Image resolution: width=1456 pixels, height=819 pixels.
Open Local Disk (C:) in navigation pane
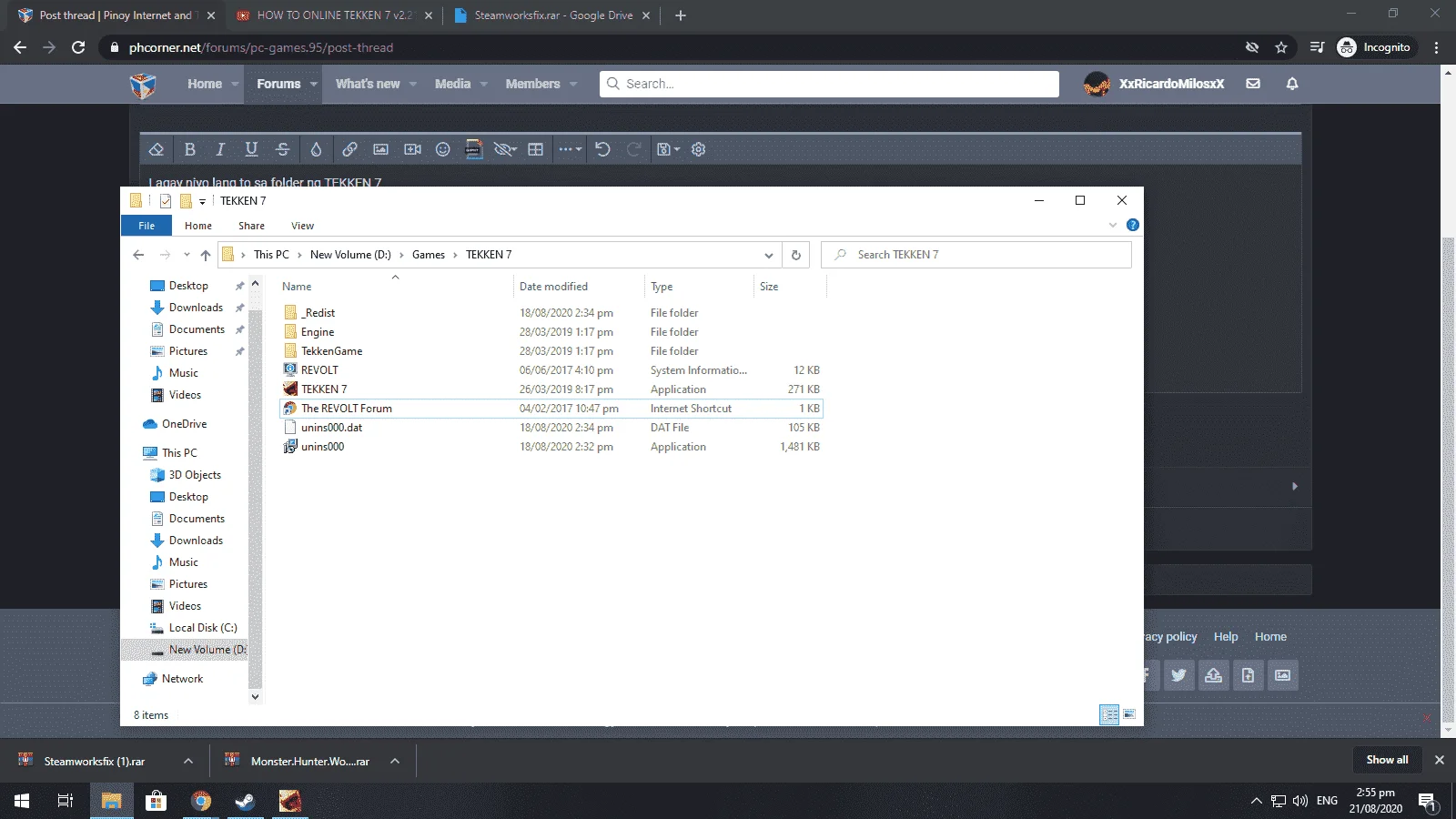[202, 628]
